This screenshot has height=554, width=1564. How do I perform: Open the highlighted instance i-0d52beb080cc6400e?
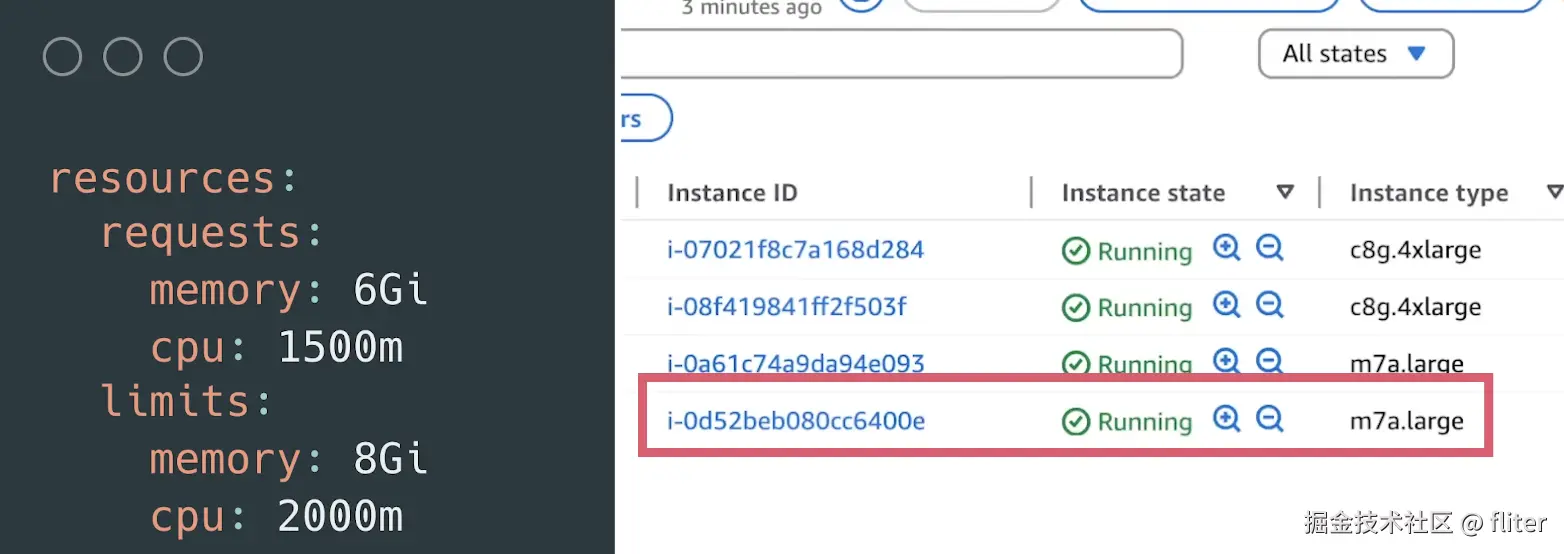[795, 421]
